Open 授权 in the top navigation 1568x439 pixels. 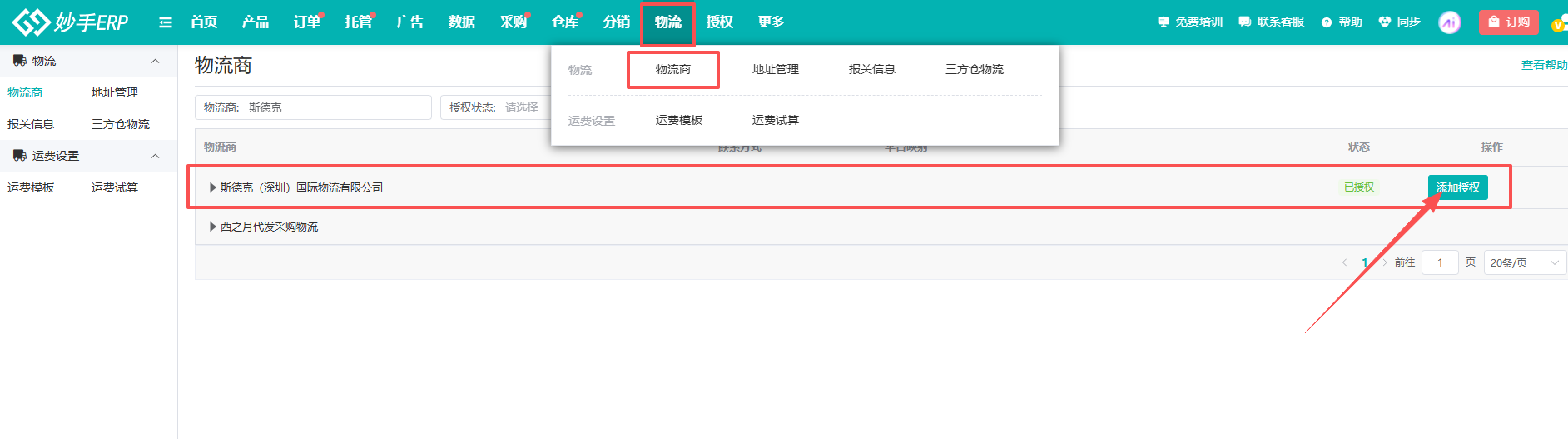tap(720, 22)
